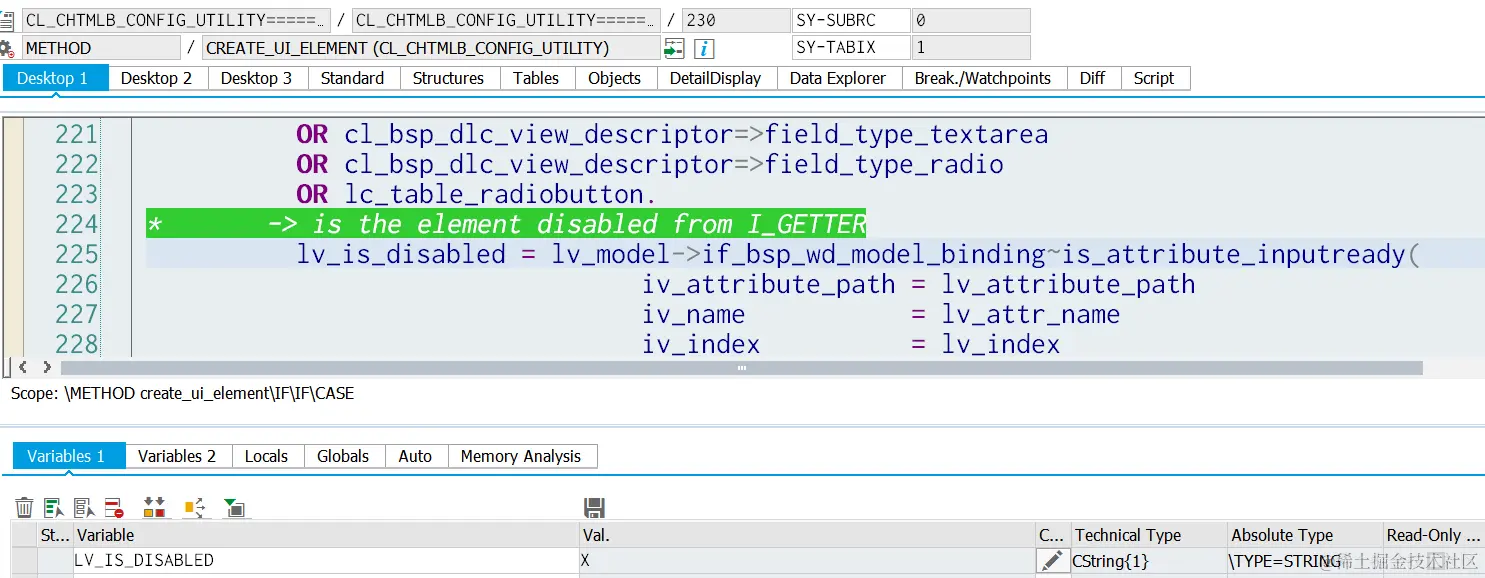Screen dimensions: 1485x578
Task: Click the green list-select icon beside trash
Action: pos(54,508)
